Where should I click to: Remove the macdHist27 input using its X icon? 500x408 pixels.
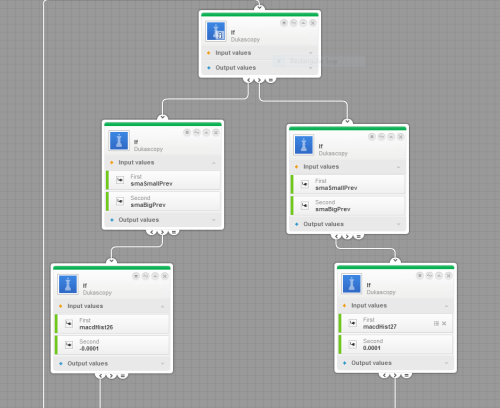(x=444, y=323)
